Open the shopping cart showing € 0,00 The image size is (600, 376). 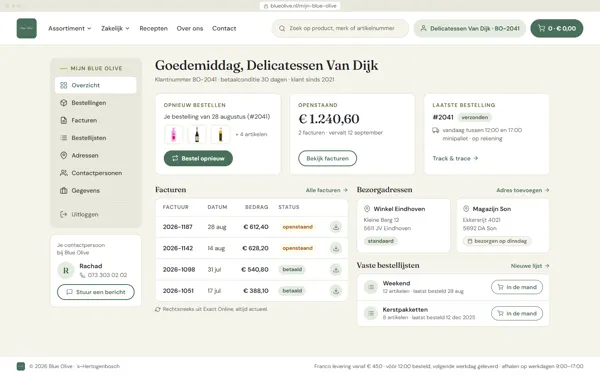(x=556, y=28)
